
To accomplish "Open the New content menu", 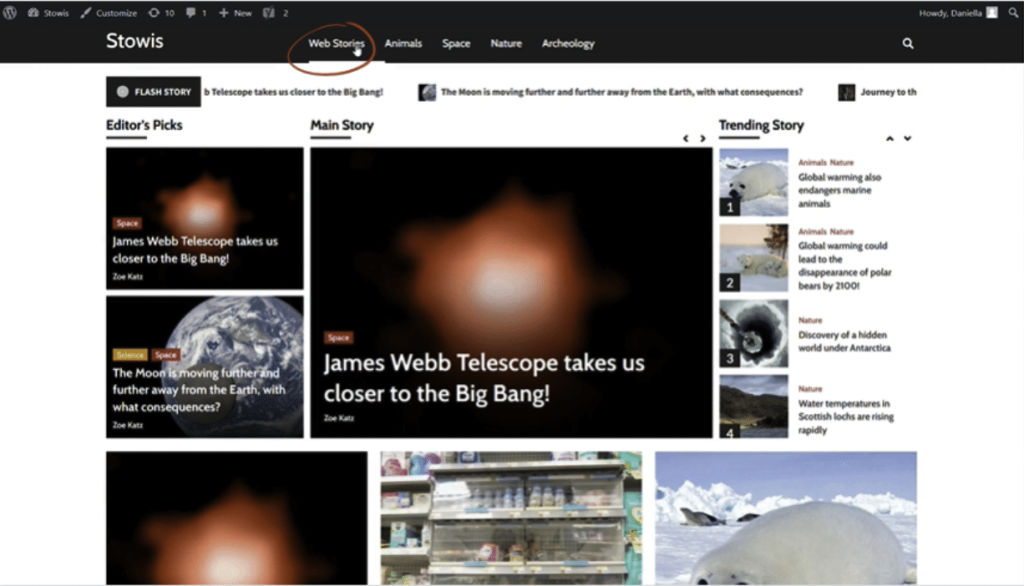I will (x=235, y=12).
